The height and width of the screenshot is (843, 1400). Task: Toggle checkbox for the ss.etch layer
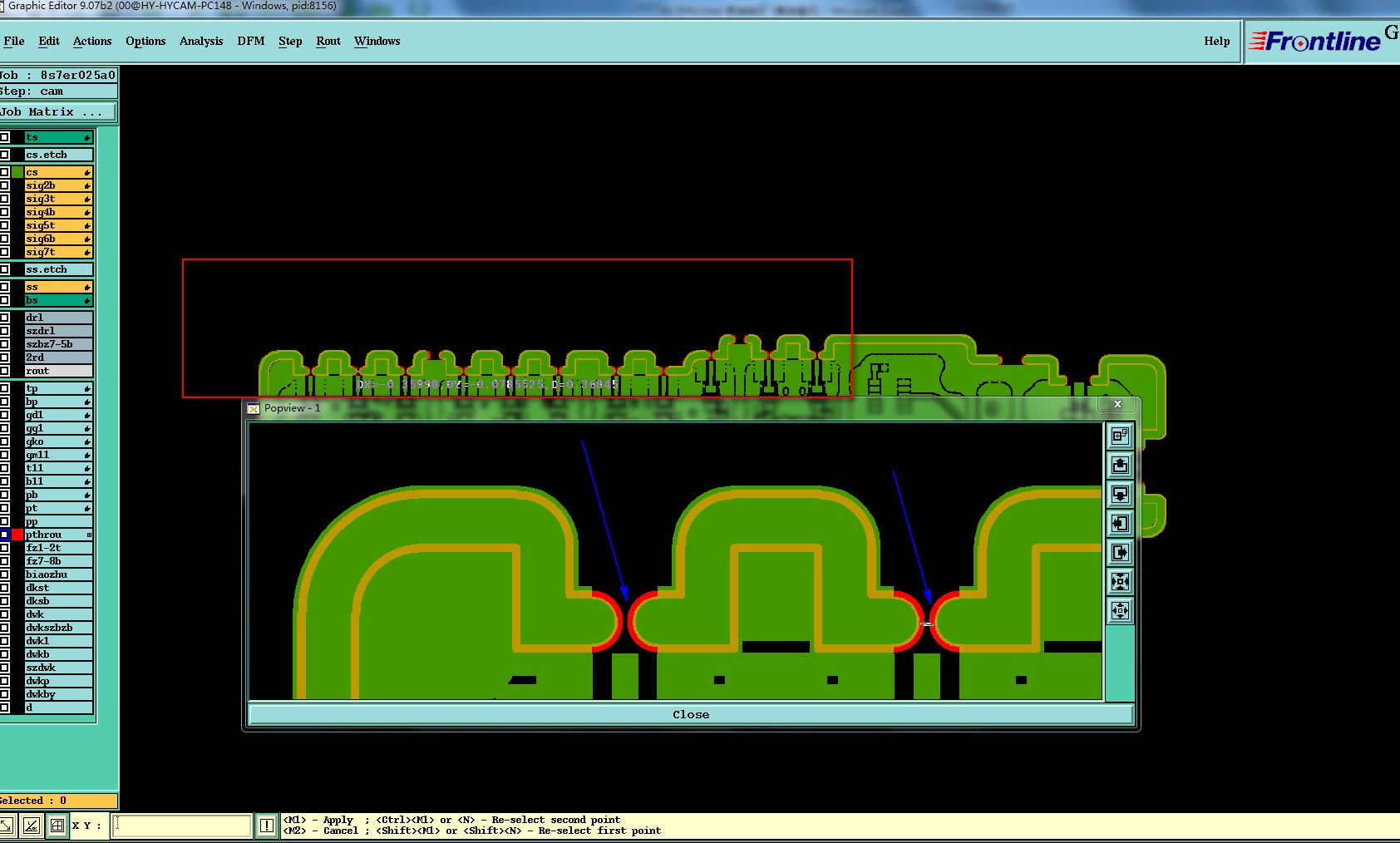[4, 269]
